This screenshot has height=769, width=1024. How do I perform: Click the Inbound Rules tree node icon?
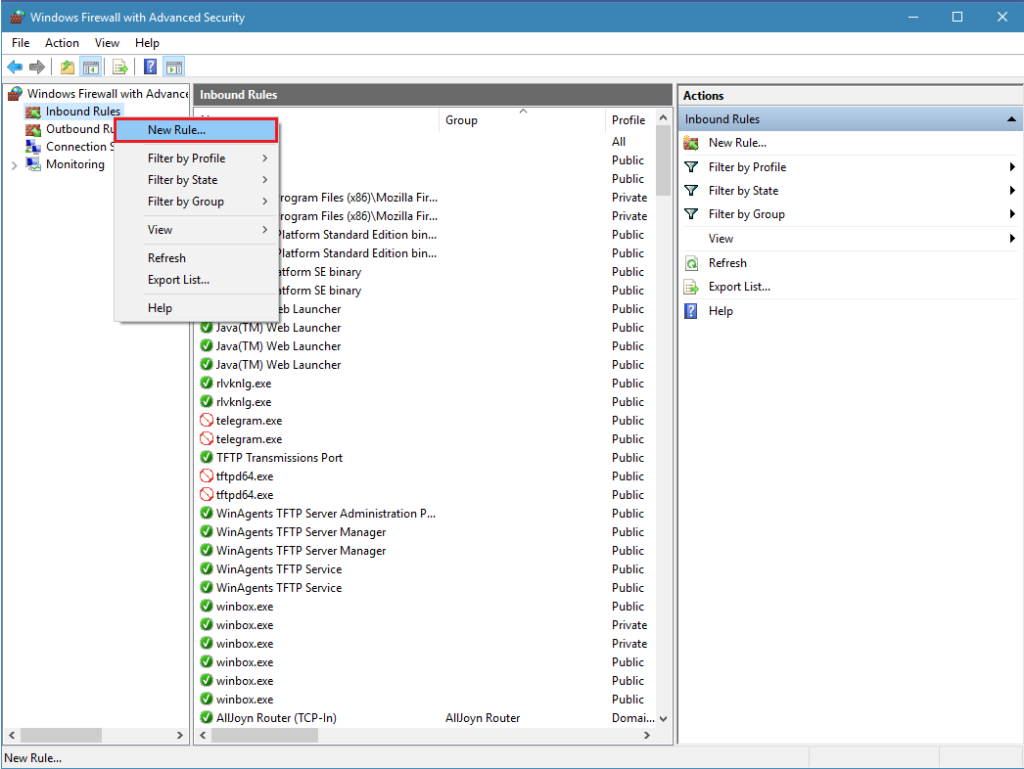click(x=33, y=112)
